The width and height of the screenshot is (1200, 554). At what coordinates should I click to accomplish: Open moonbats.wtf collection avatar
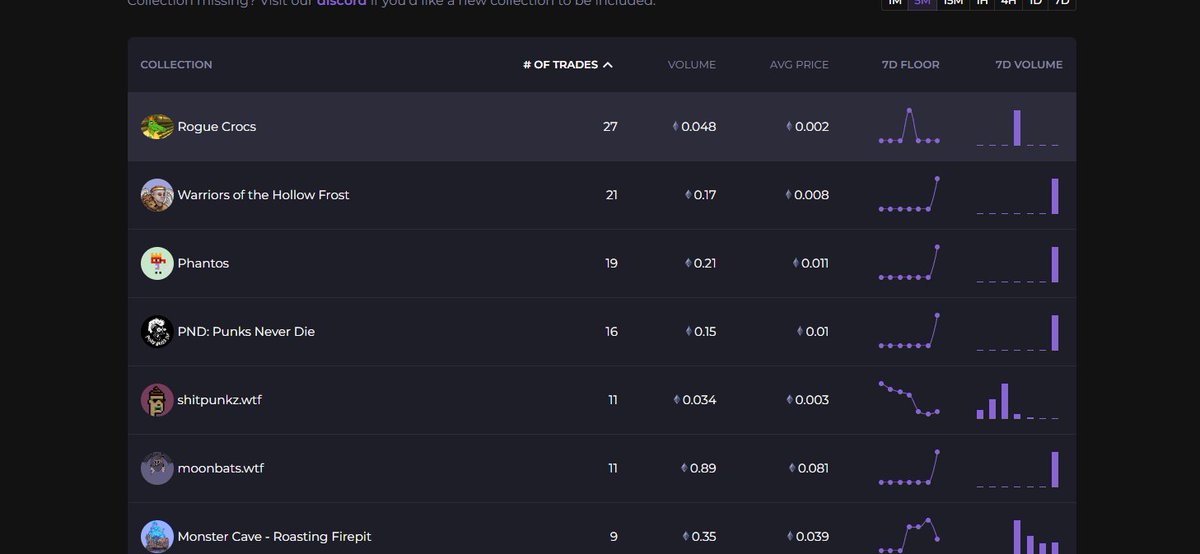157,468
